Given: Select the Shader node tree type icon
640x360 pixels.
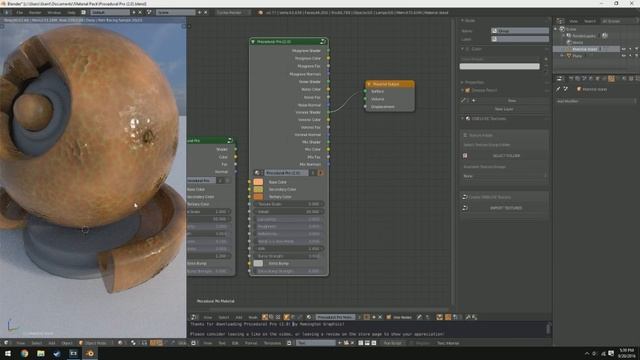Looking at the screenshot, I should [264, 317].
